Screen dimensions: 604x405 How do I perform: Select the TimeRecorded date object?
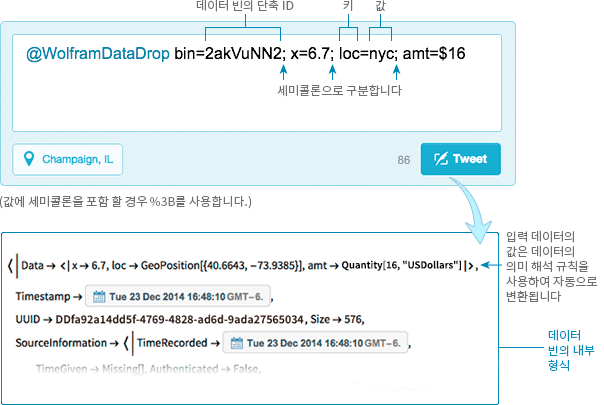tap(315, 343)
